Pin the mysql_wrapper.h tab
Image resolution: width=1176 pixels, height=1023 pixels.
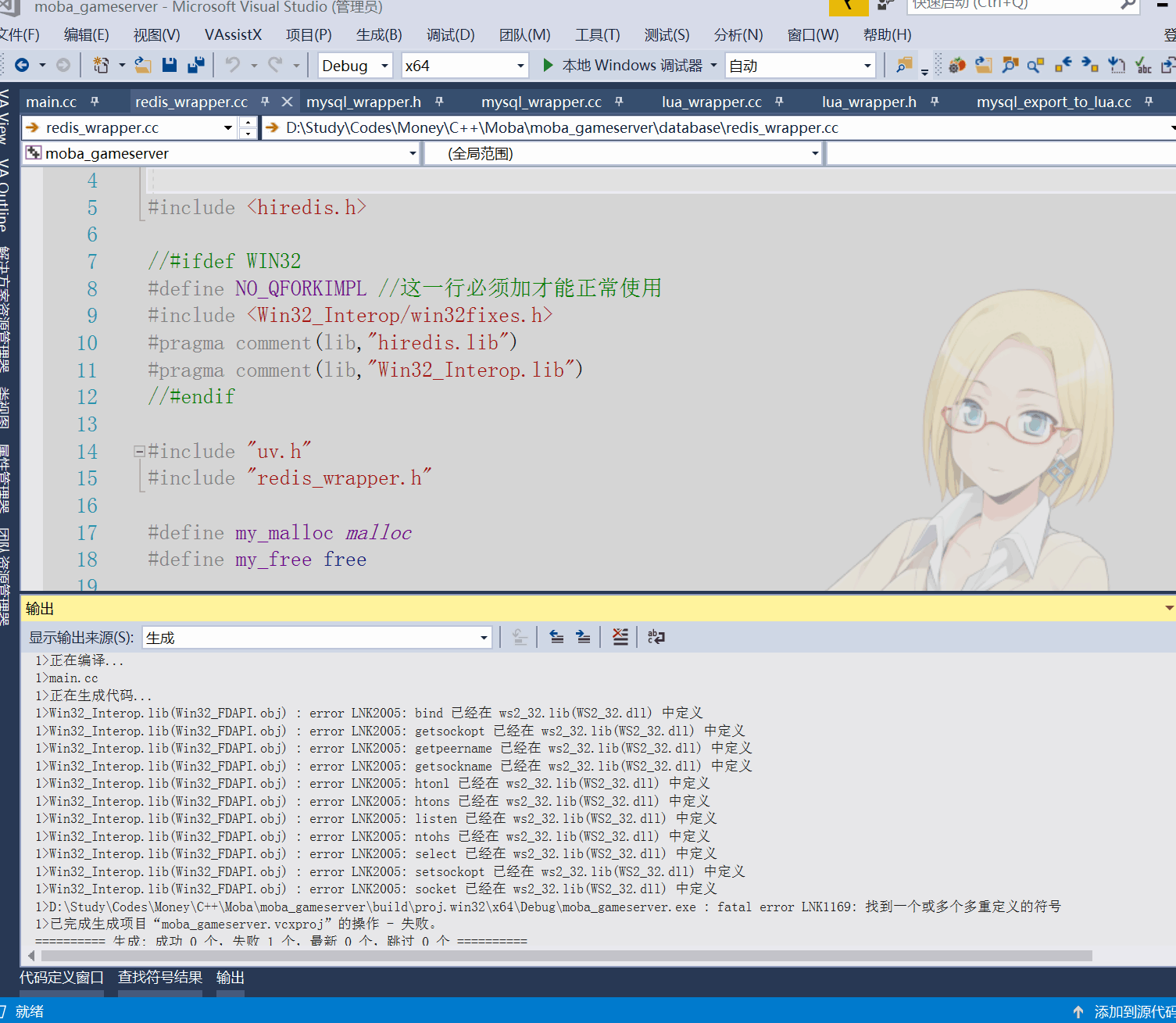439,102
